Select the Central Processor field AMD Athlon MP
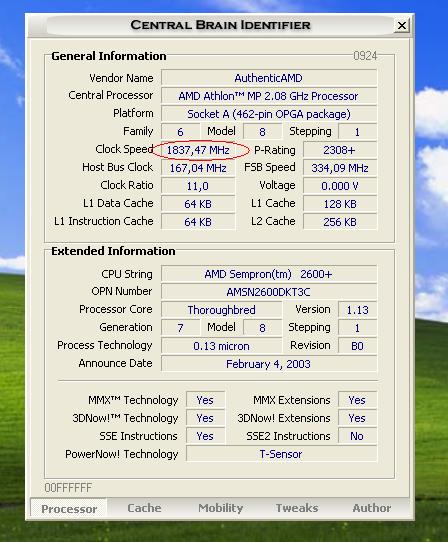The height and width of the screenshot is (542, 448). 269,96
